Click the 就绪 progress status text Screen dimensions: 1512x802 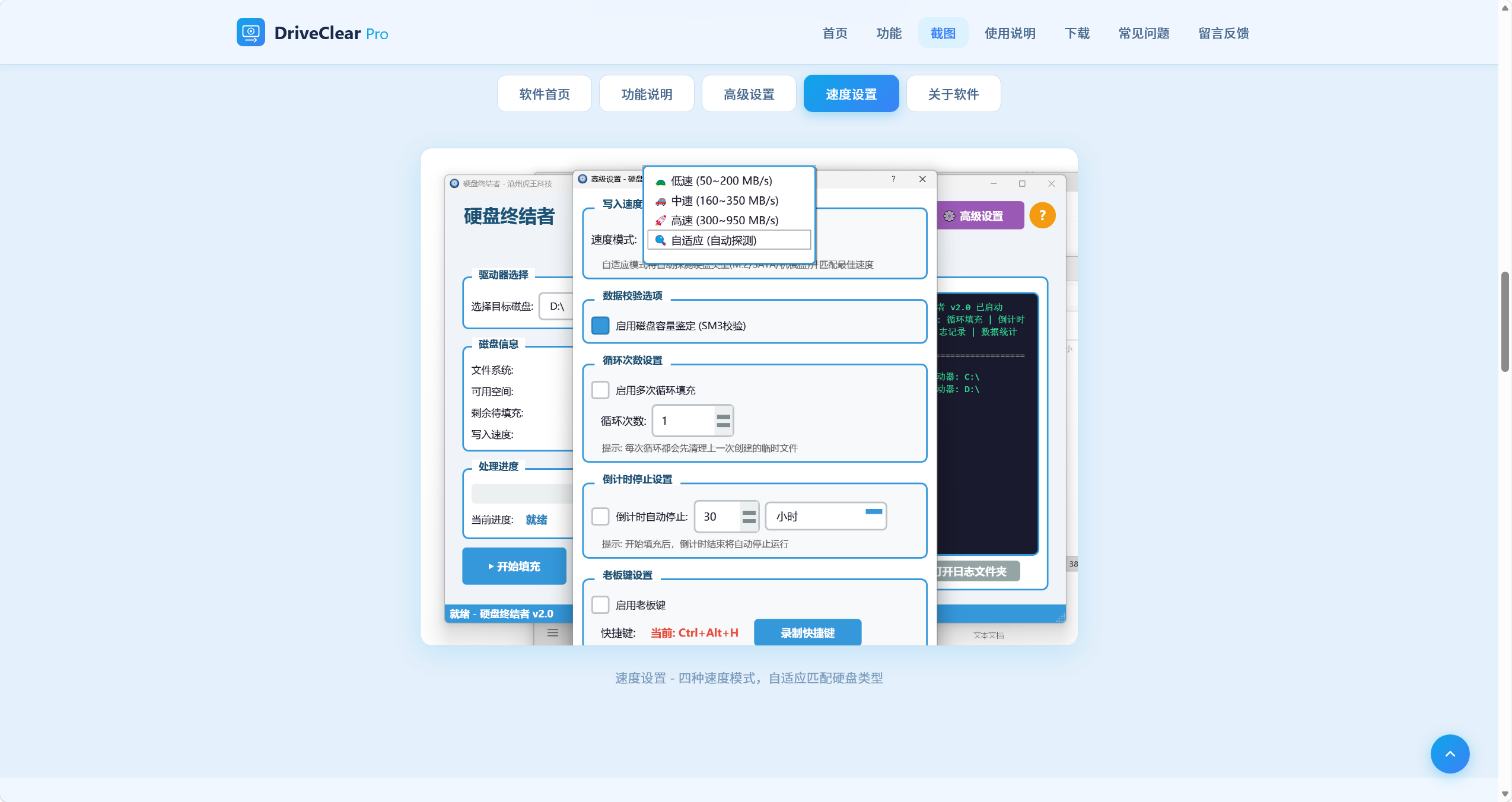536,520
